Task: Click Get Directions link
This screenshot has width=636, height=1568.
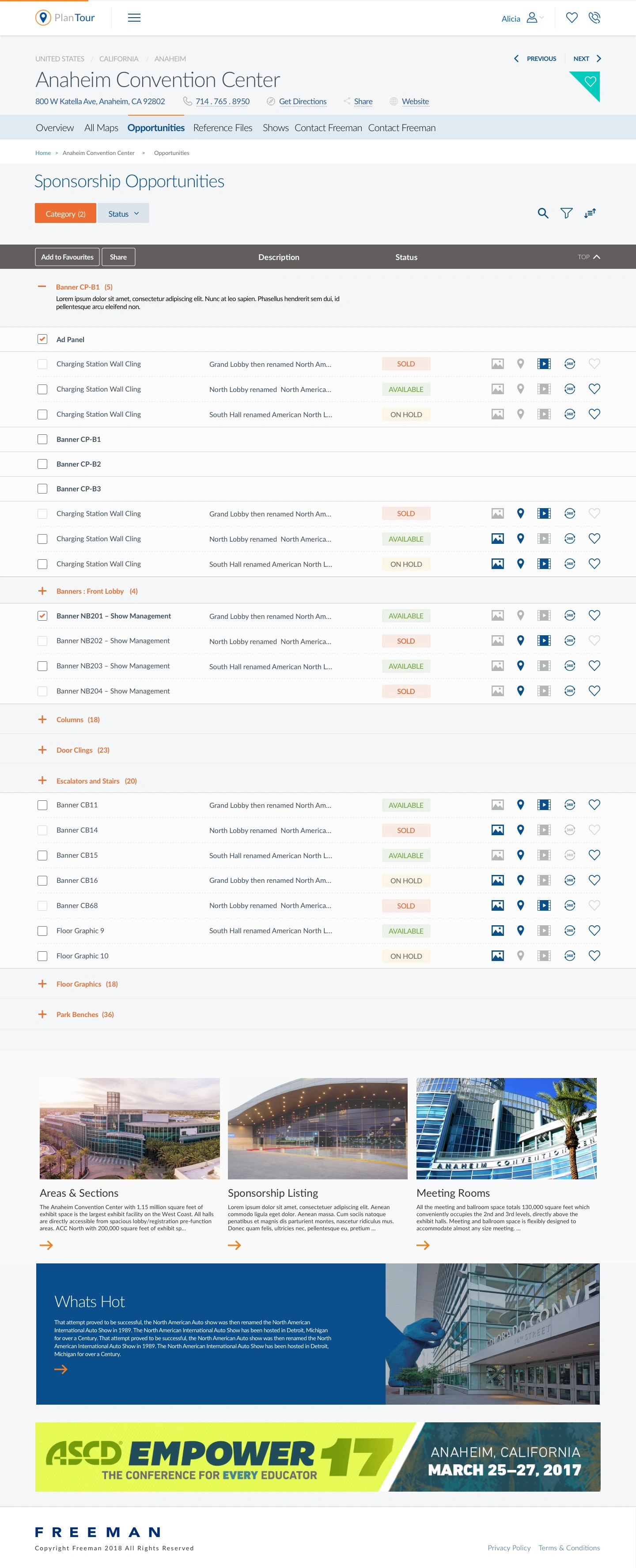Action: tap(302, 102)
